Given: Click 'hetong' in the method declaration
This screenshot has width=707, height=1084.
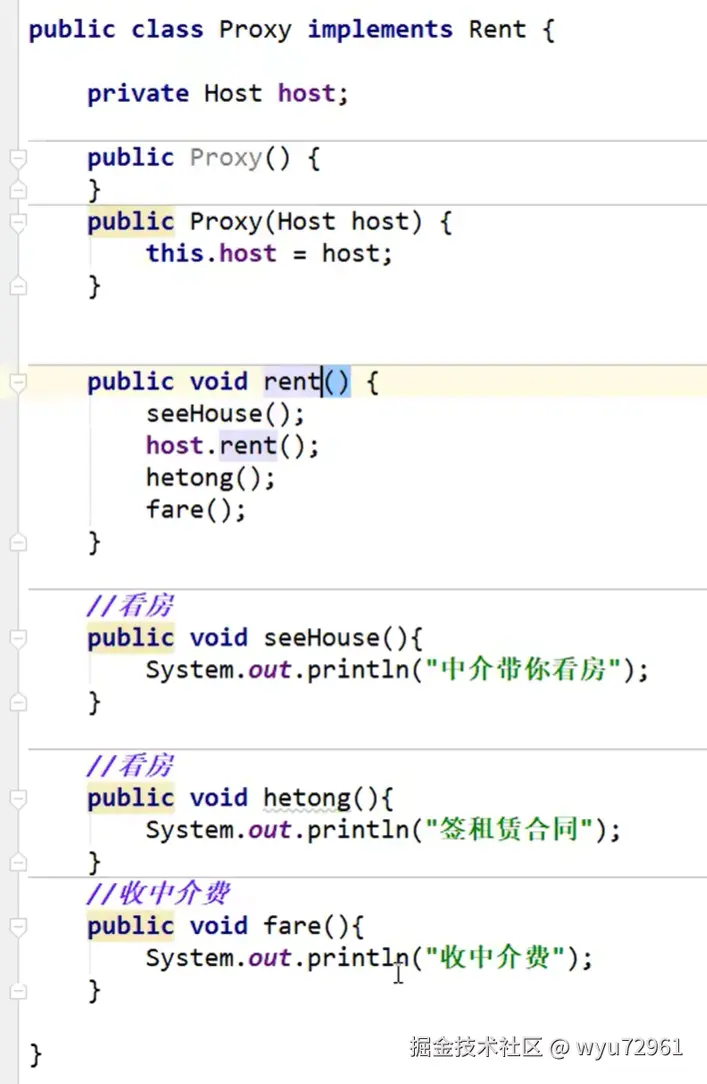Looking at the screenshot, I should click(x=308, y=799).
